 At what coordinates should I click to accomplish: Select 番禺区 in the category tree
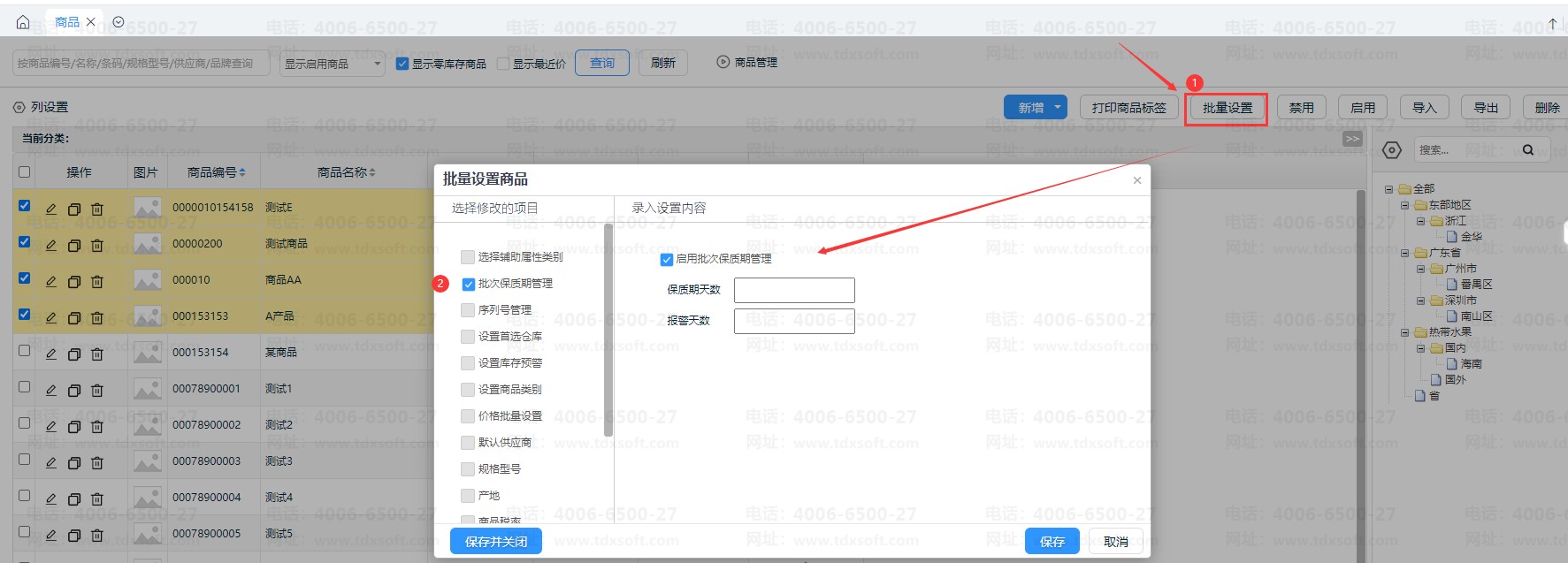[x=1477, y=285]
